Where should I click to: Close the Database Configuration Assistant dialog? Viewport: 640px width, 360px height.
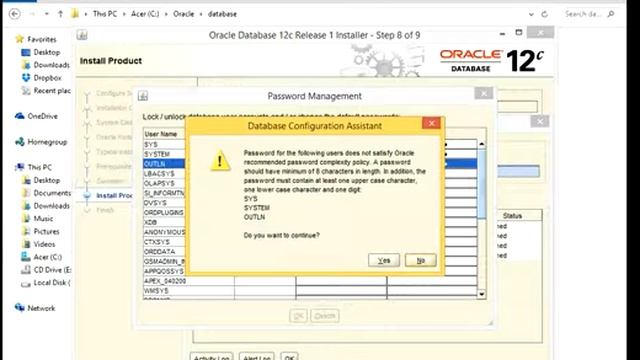(431, 123)
